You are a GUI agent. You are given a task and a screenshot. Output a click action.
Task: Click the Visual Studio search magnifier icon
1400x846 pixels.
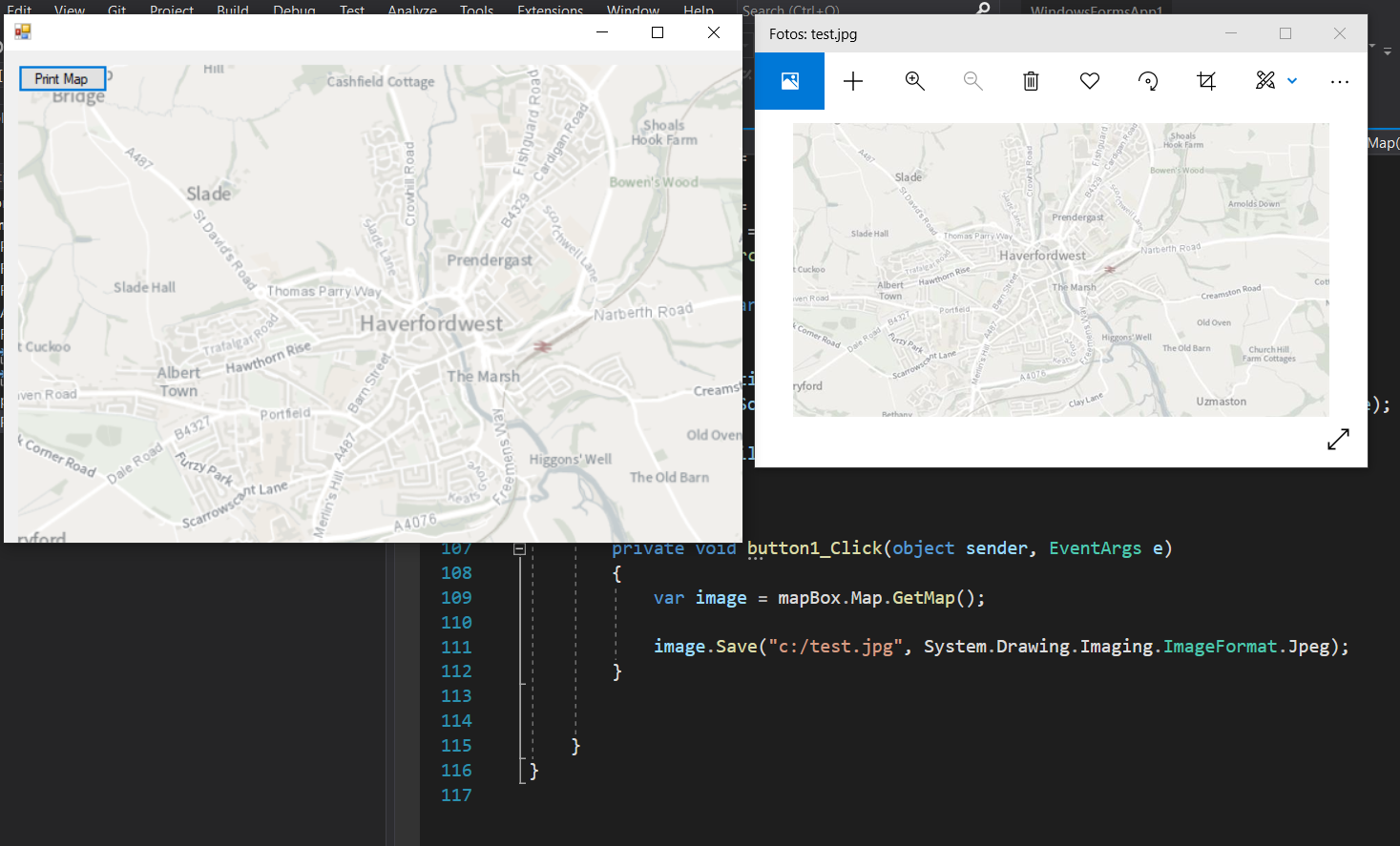click(x=983, y=8)
